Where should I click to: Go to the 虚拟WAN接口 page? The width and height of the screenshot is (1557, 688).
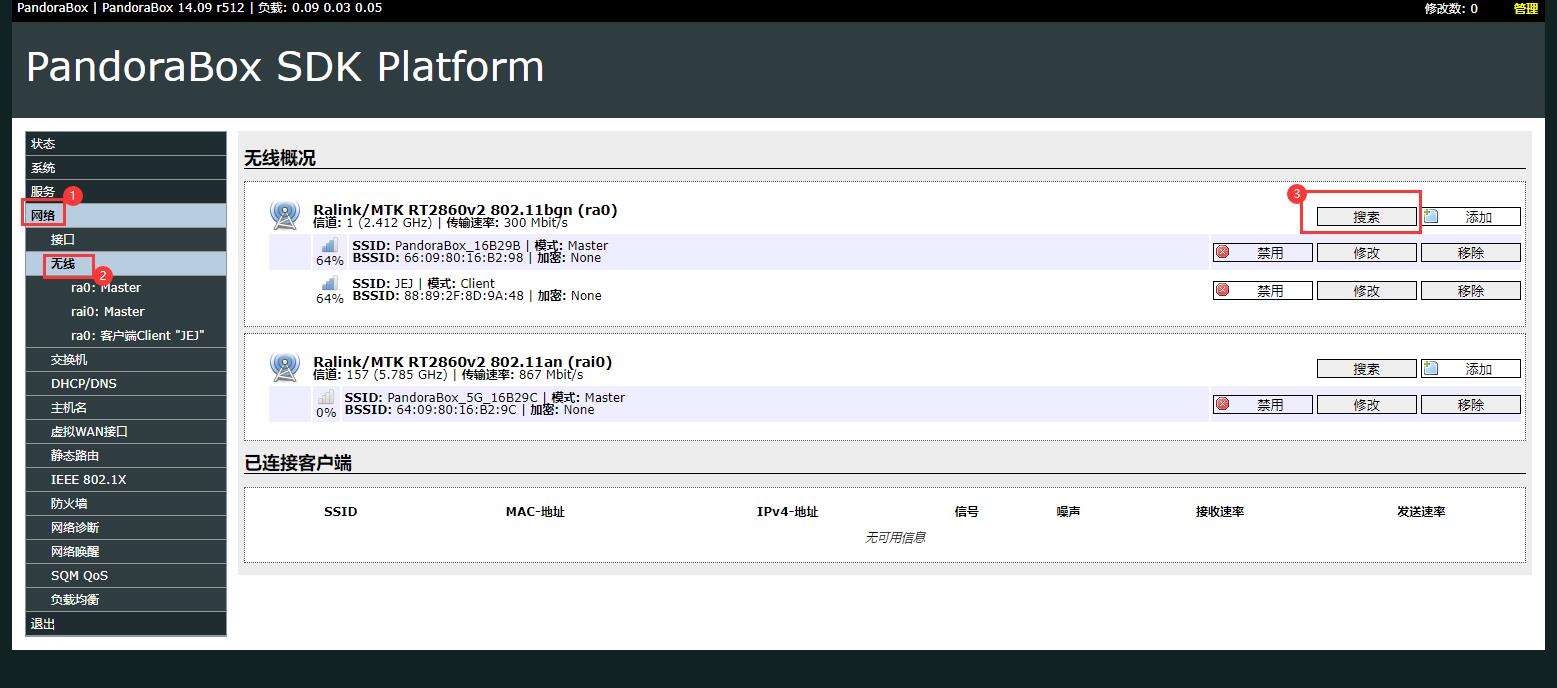click(126, 432)
